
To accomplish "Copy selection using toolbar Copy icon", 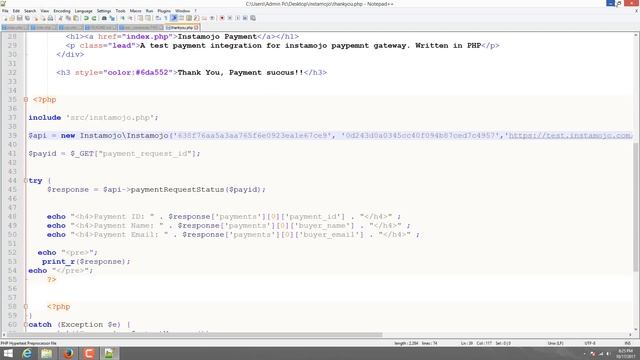I will [68, 18].
